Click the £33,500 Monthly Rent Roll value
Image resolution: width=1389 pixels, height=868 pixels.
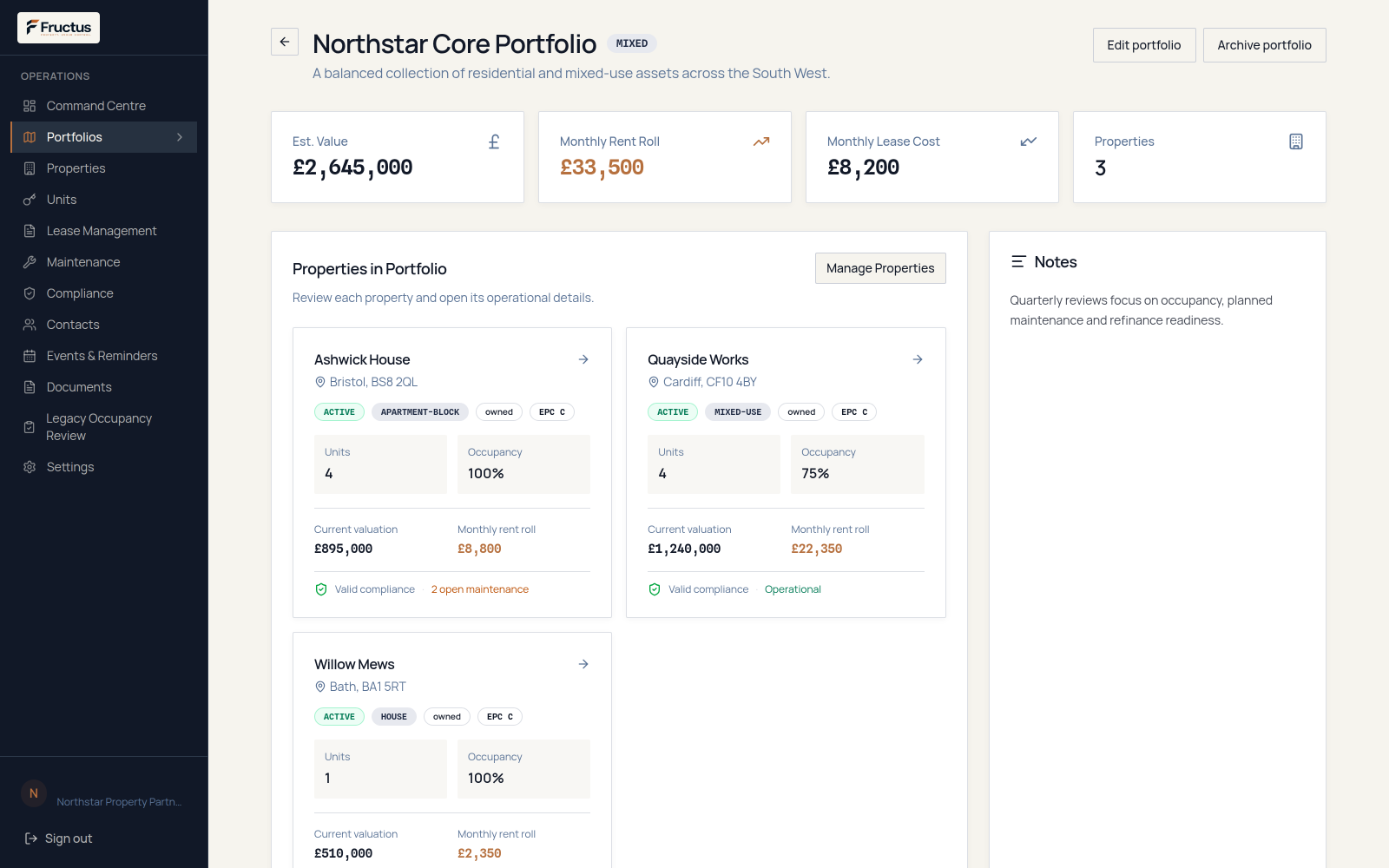(602, 168)
